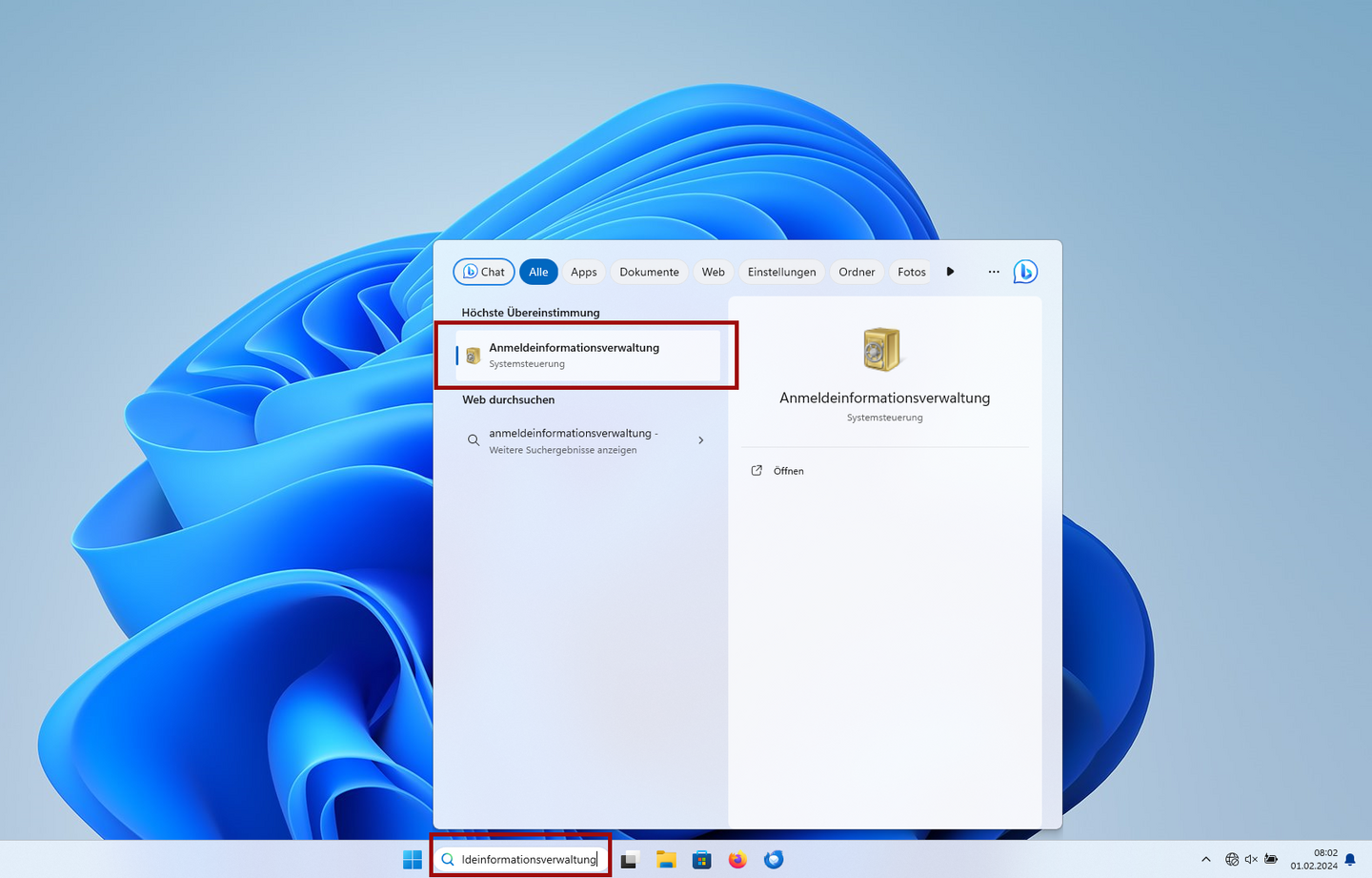Open notifications via bell icon
The width and height of the screenshot is (1372, 878).
tap(1350, 860)
